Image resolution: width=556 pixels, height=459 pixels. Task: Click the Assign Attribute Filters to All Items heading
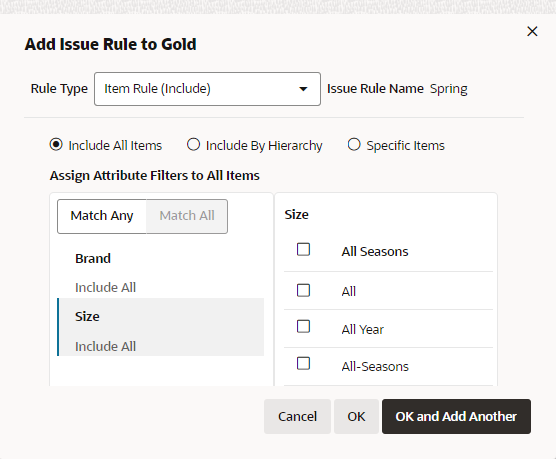tap(155, 176)
